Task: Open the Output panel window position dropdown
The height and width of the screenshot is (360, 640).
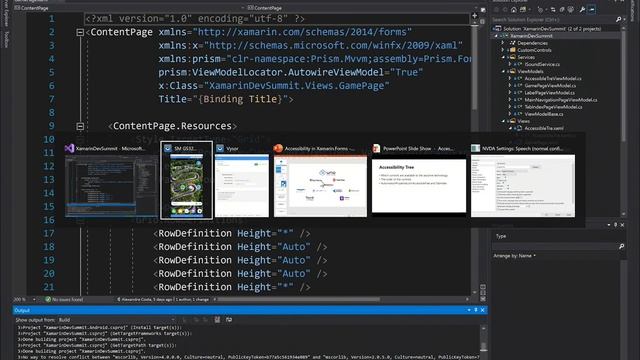Action: [x=469, y=310]
